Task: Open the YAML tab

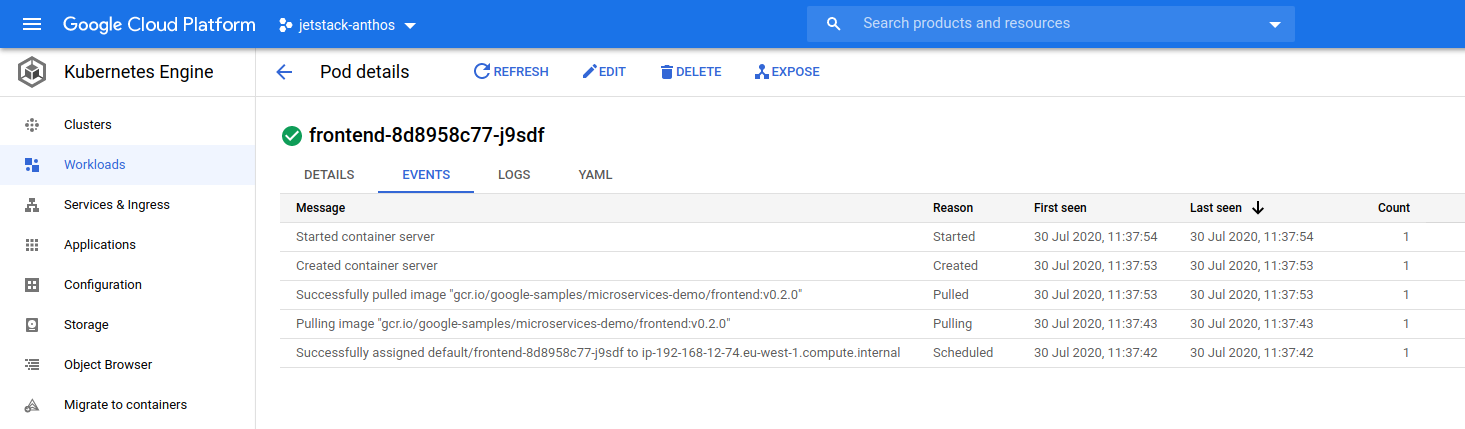Action: click(x=595, y=175)
